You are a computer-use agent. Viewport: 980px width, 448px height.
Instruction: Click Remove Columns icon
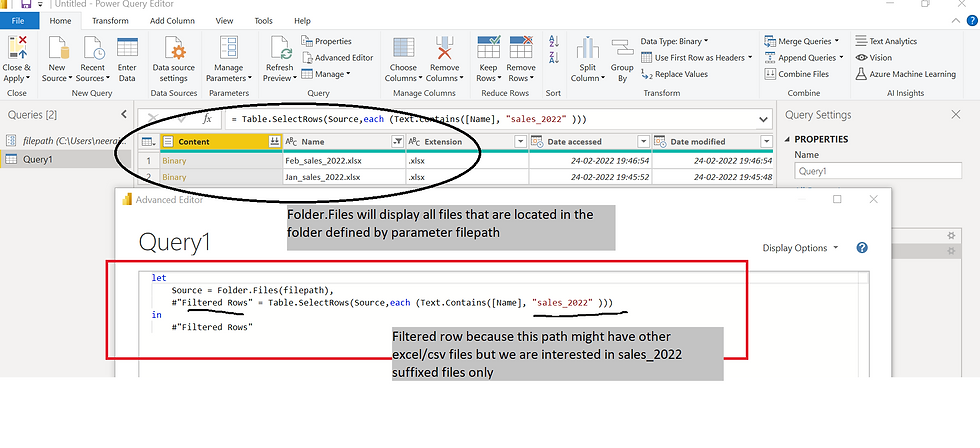[444, 48]
